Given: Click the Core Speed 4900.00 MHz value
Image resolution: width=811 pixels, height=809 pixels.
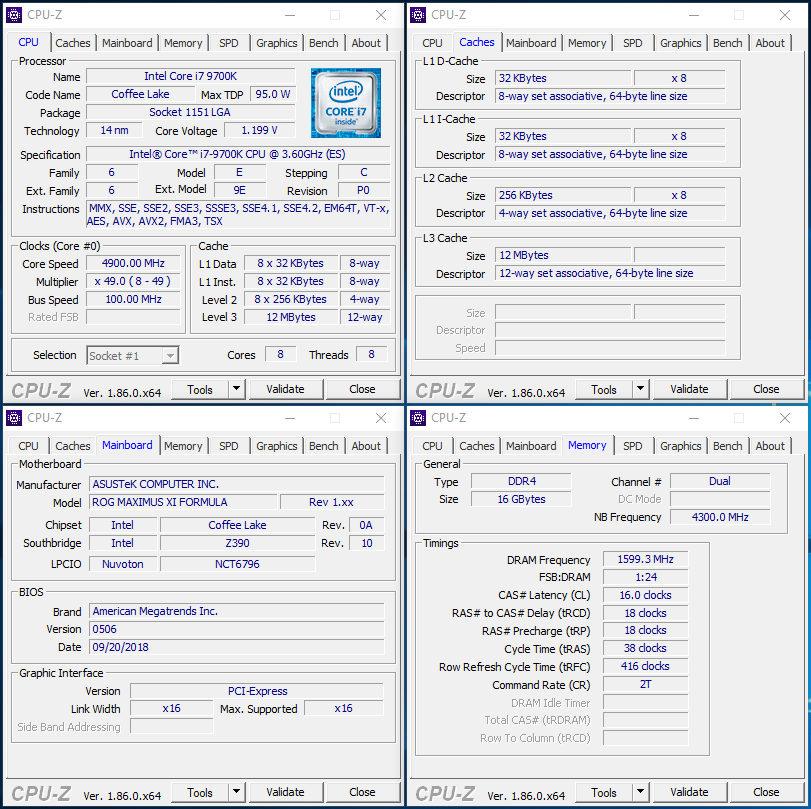Looking at the screenshot, I should (133, 263).
